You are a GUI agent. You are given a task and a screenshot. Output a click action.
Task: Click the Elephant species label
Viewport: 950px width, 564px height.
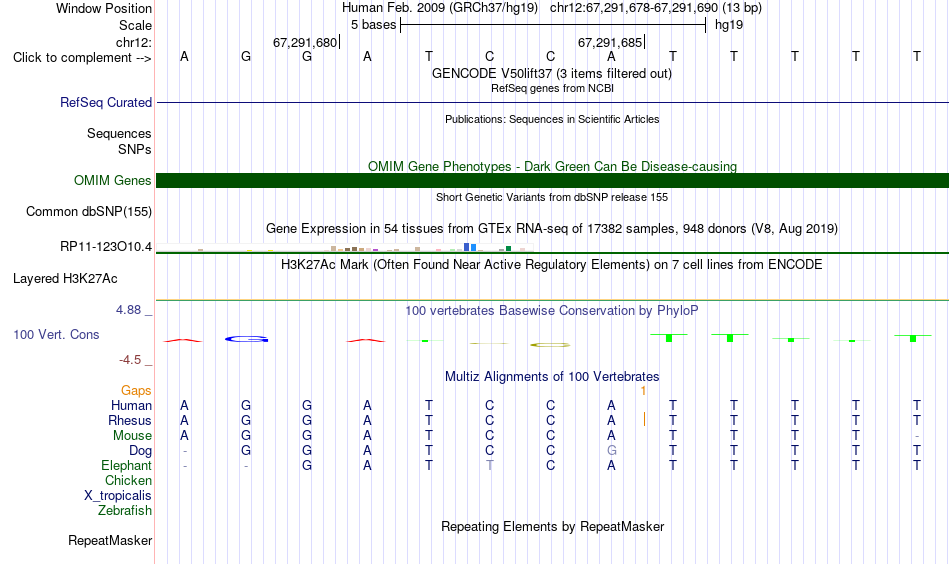pos(126,465)
